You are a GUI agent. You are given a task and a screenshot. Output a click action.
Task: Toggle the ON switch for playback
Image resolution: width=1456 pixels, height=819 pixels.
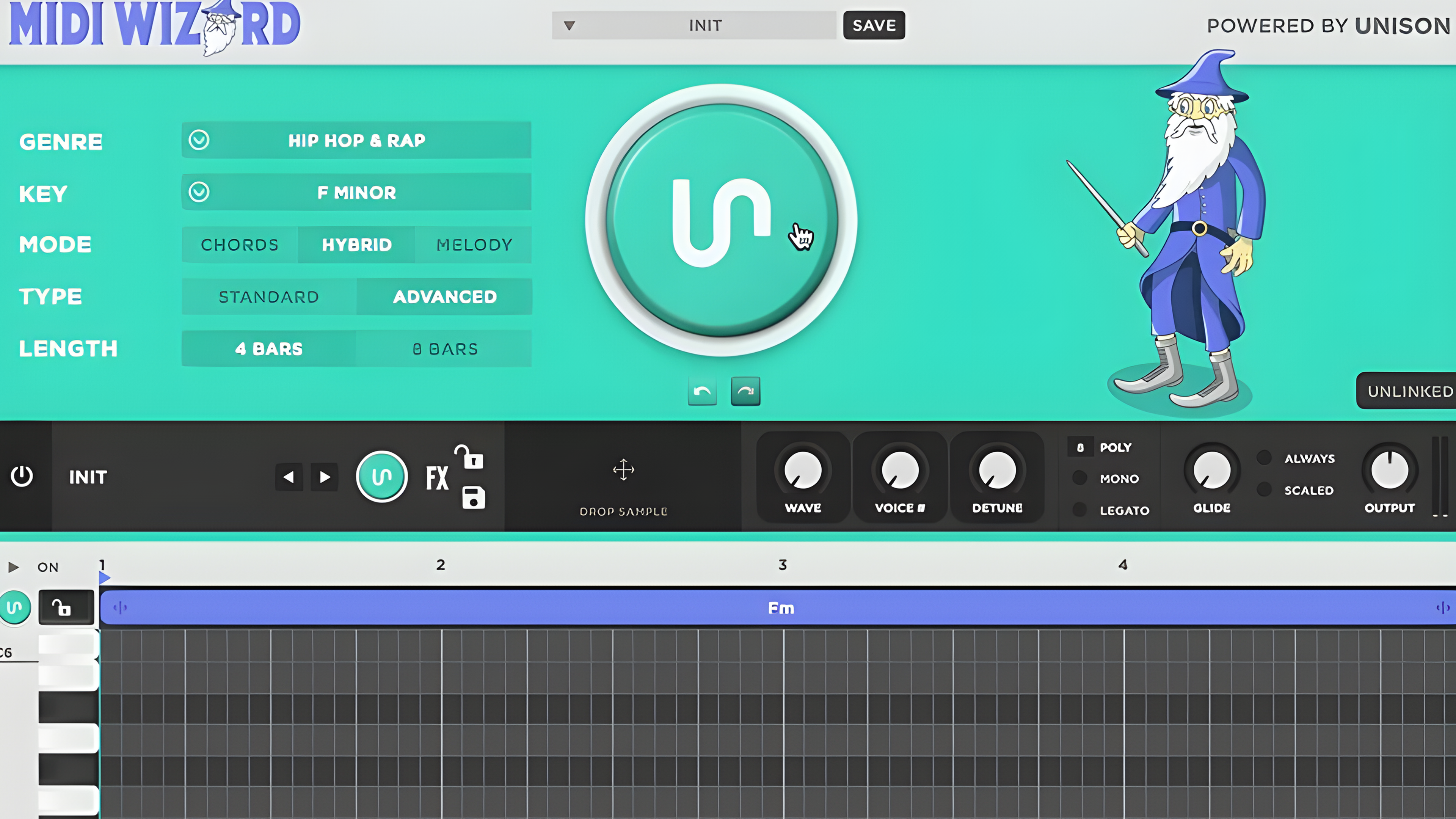[48, 567]
